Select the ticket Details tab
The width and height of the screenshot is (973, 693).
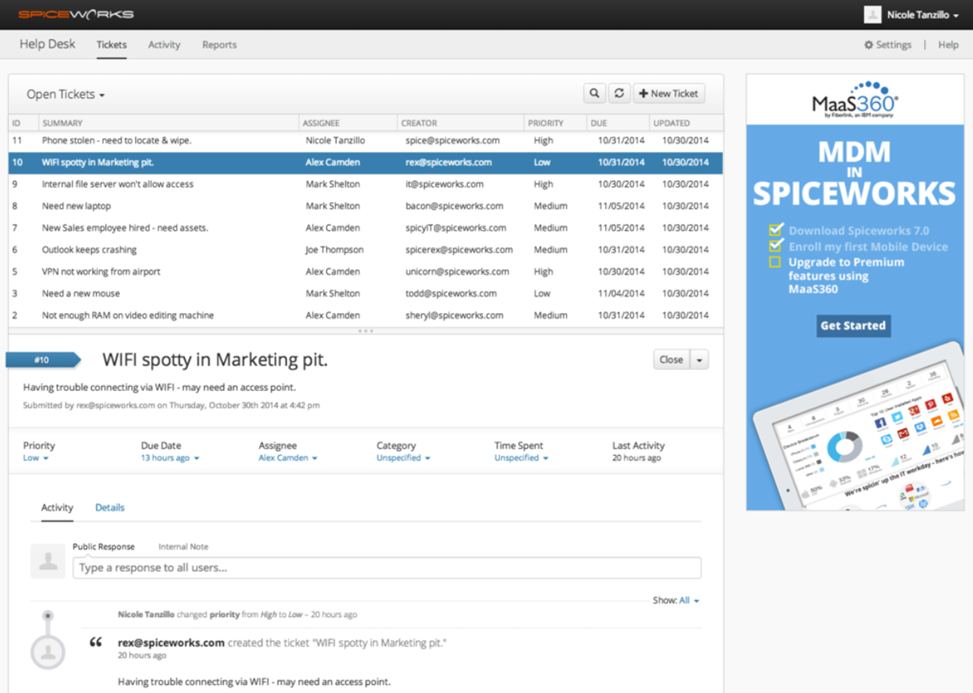[x=110, y=507]
